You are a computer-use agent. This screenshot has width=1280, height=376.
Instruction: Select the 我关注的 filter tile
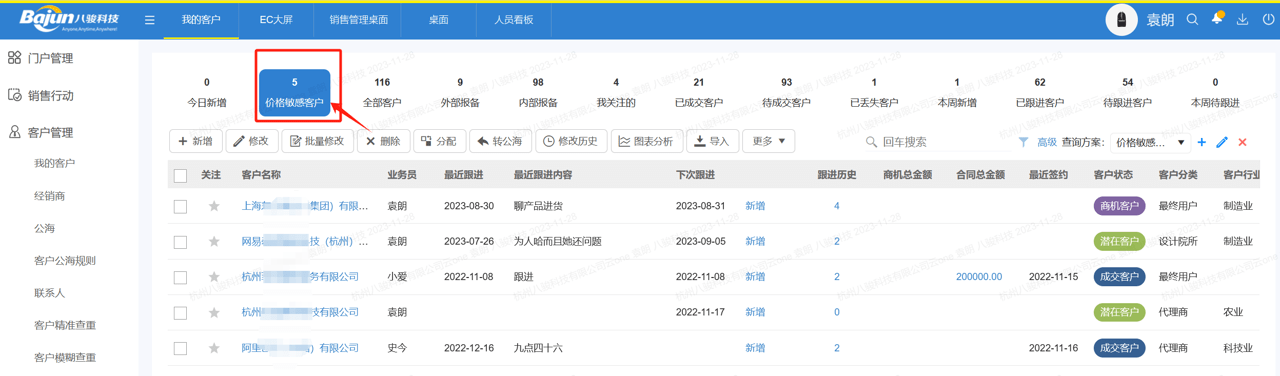[616, 93]
